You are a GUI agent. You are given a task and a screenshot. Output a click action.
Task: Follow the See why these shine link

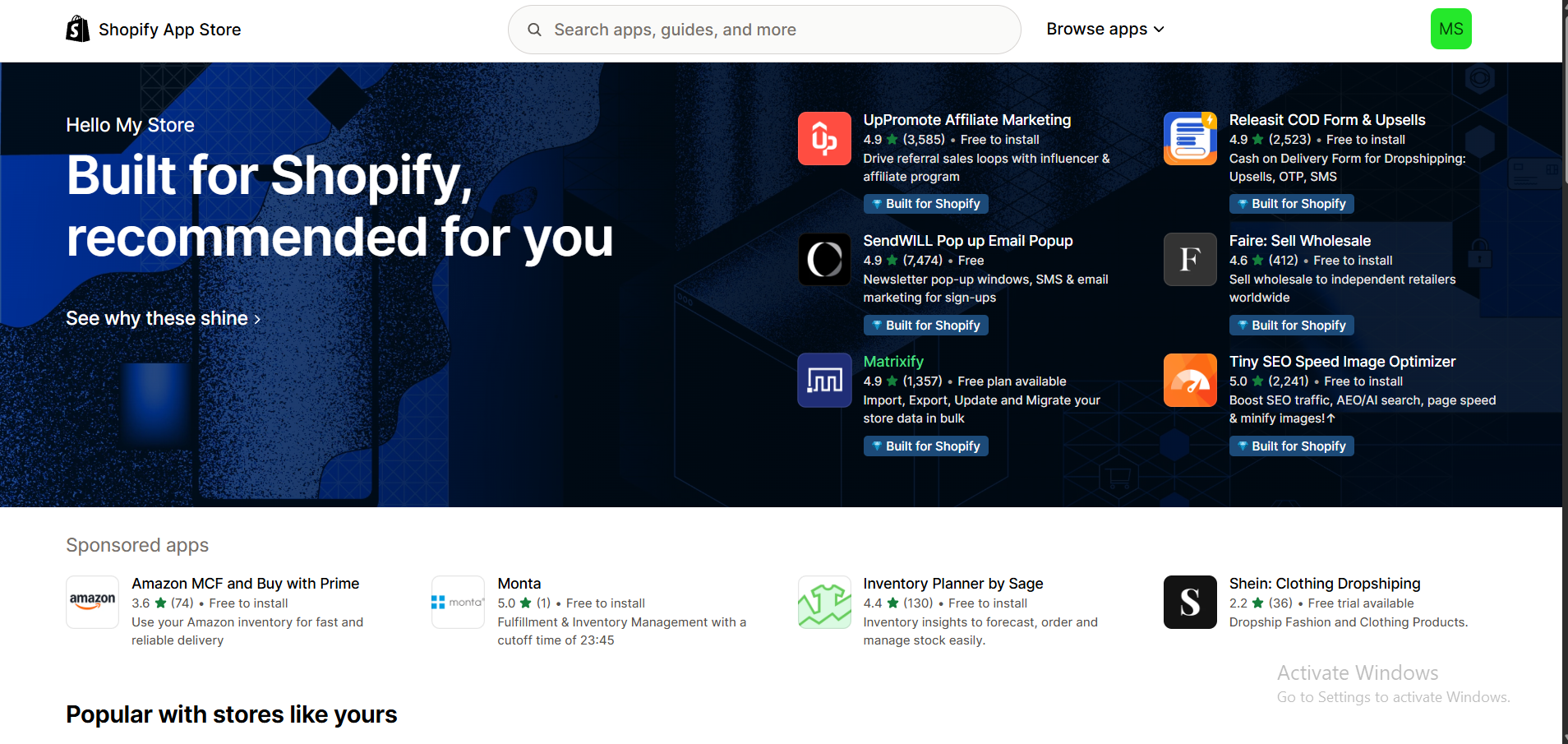click(163, 318)
